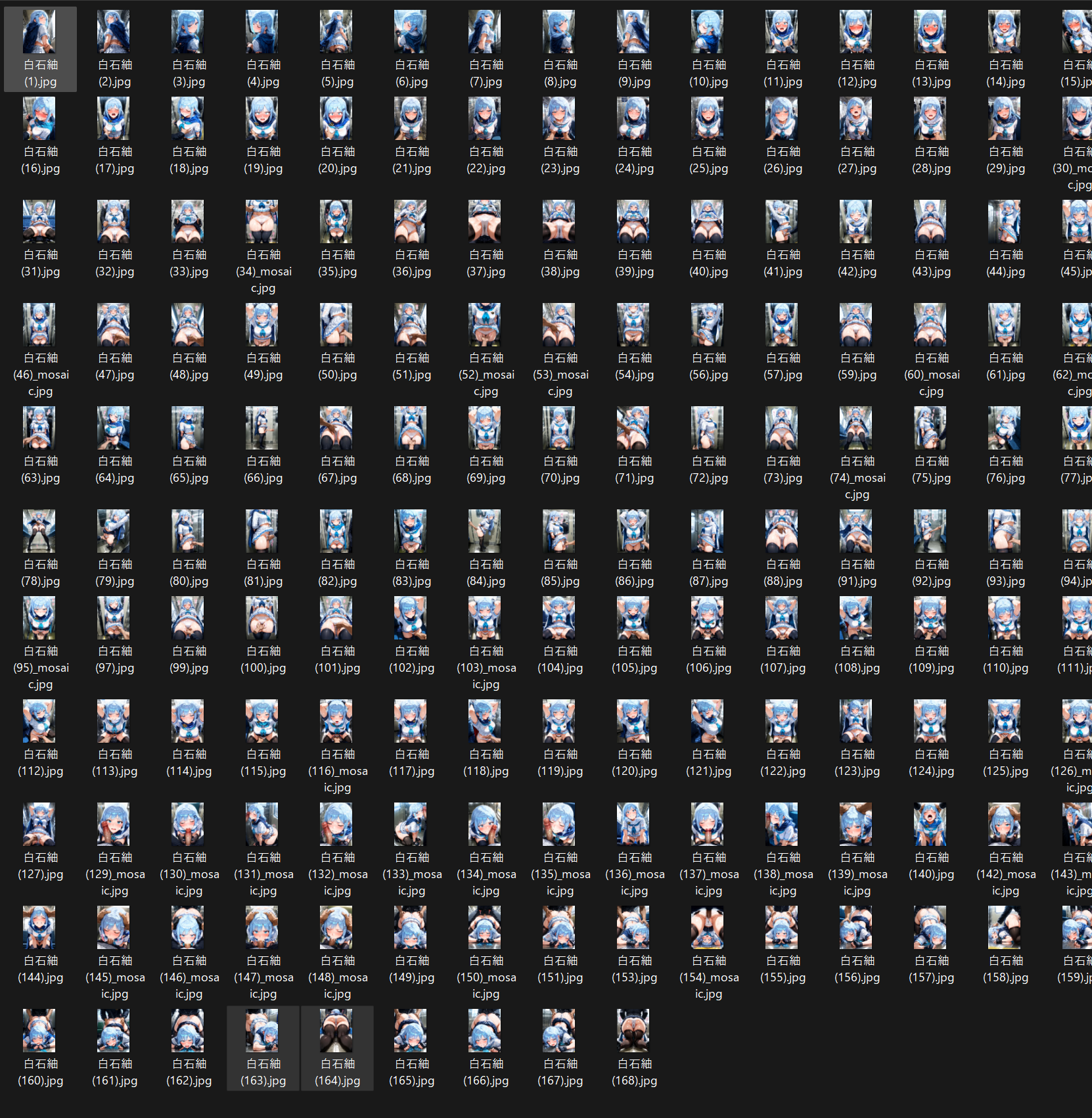1092x1118 pixels.
Task: Click the file name 白石紬 (166).jpg
Action: pos(486,1072)
